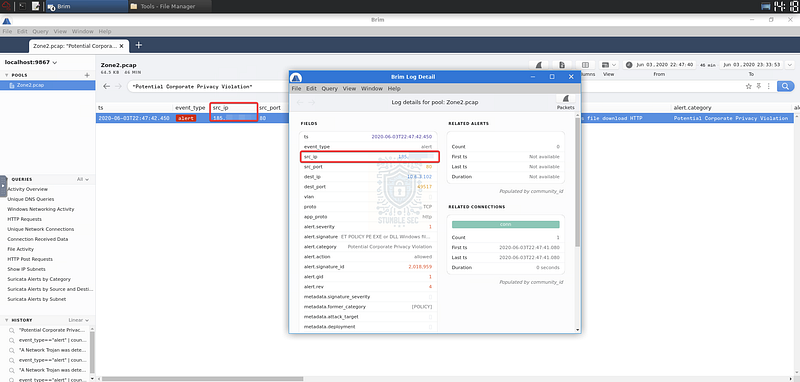Collapse the POOLS section triangle
This screenshot has width=800, height=382.
tap(6, 75)
